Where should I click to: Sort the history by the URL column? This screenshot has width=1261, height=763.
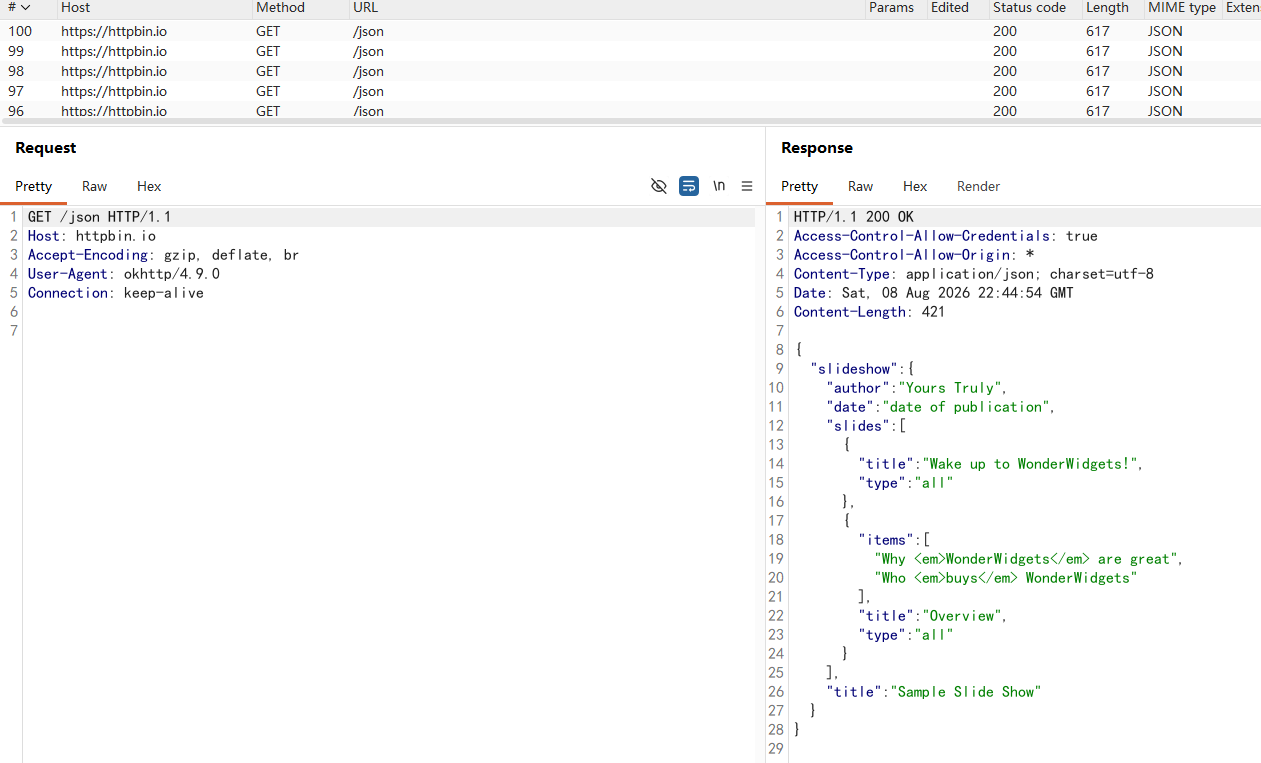pyautogui.click(x=365, y=8)
